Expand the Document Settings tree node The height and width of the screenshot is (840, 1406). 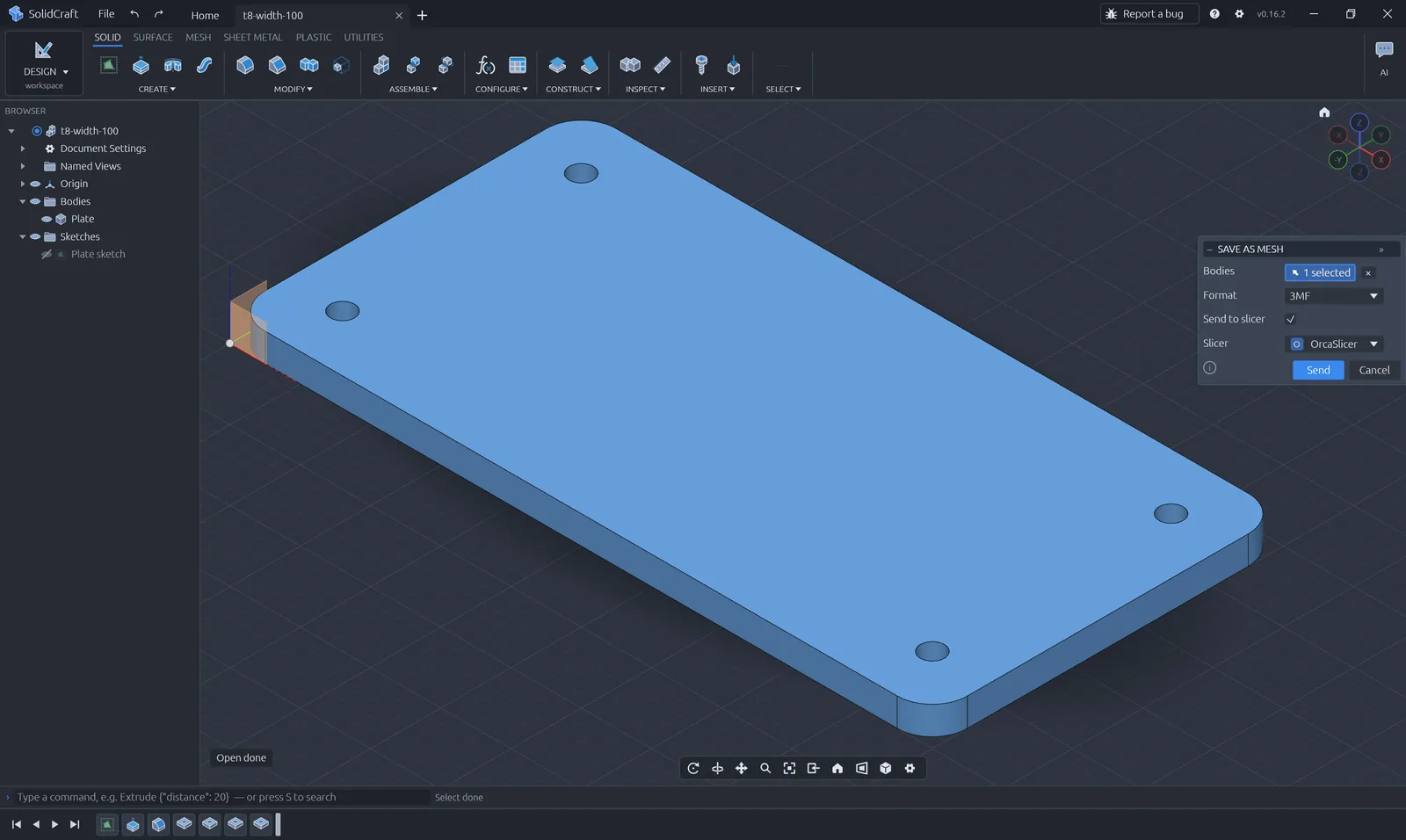coord(23,148)
